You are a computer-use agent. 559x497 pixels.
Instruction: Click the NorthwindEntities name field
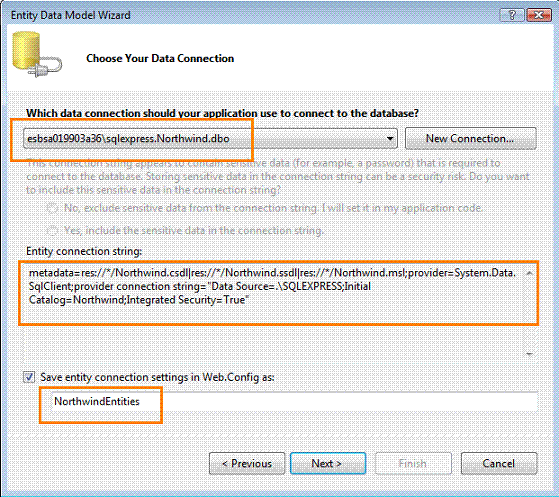(x=294, y=401)
